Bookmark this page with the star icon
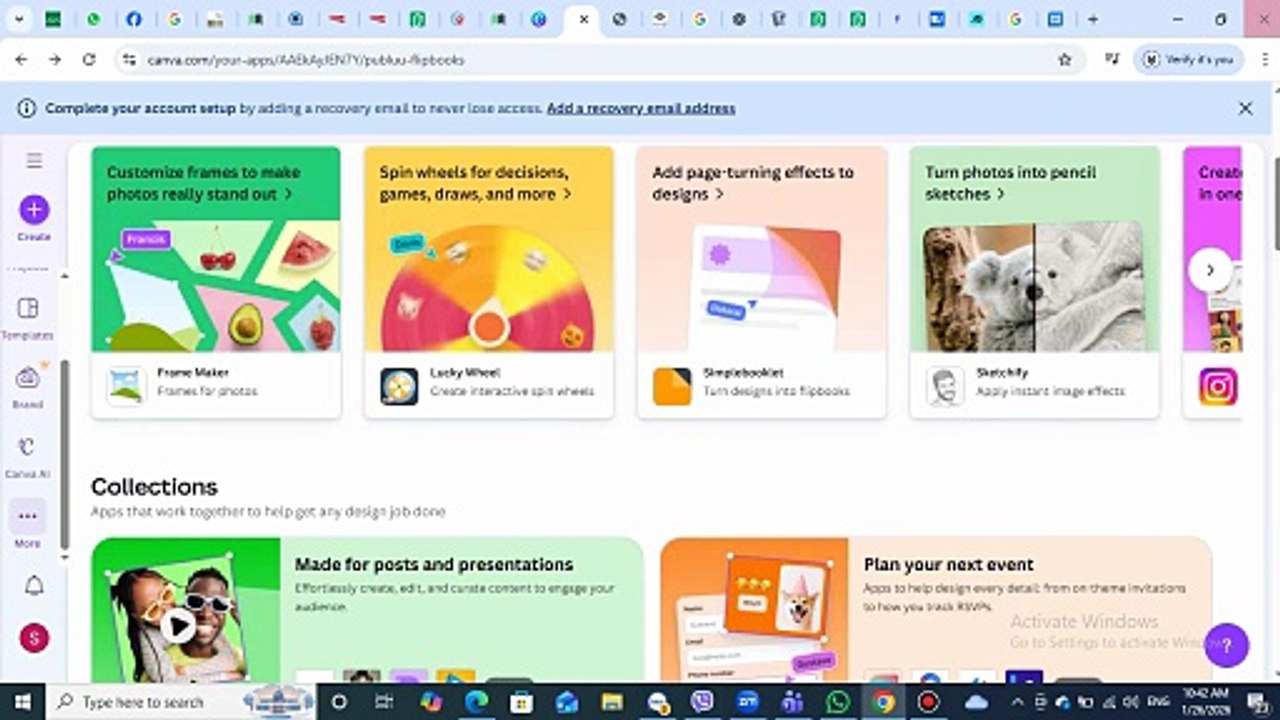Viewport: 1280px width, 720px height. pyautogui.click(x=1065, y=60)
